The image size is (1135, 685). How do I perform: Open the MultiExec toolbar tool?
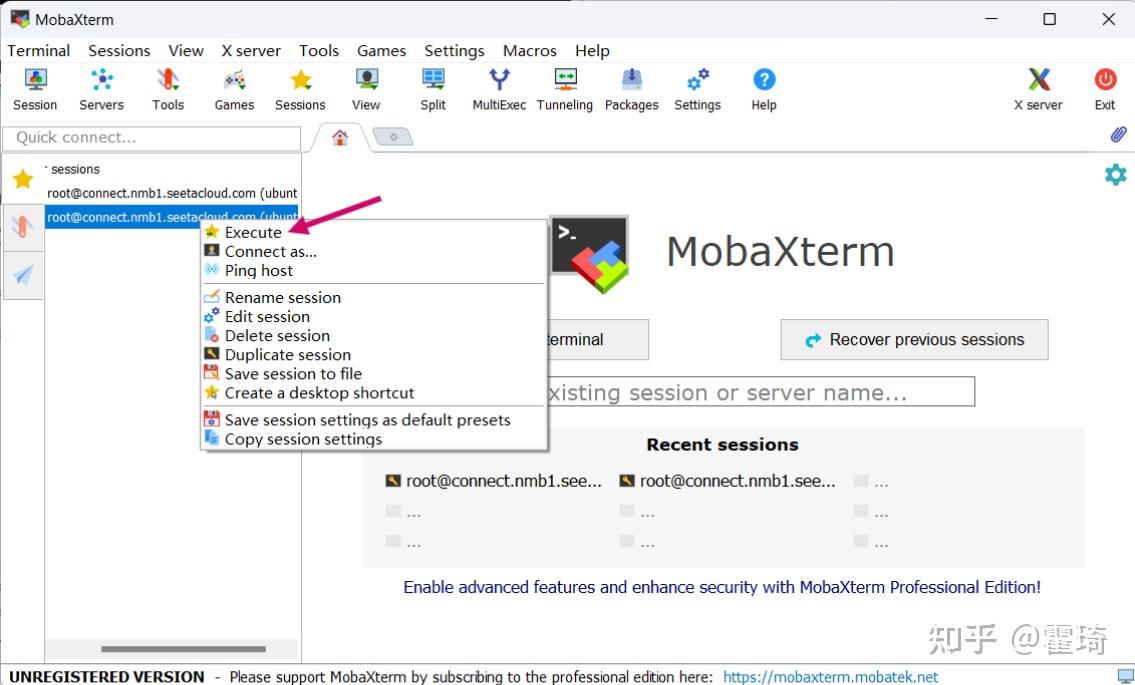pyautogui.click(x=497, y=88)
